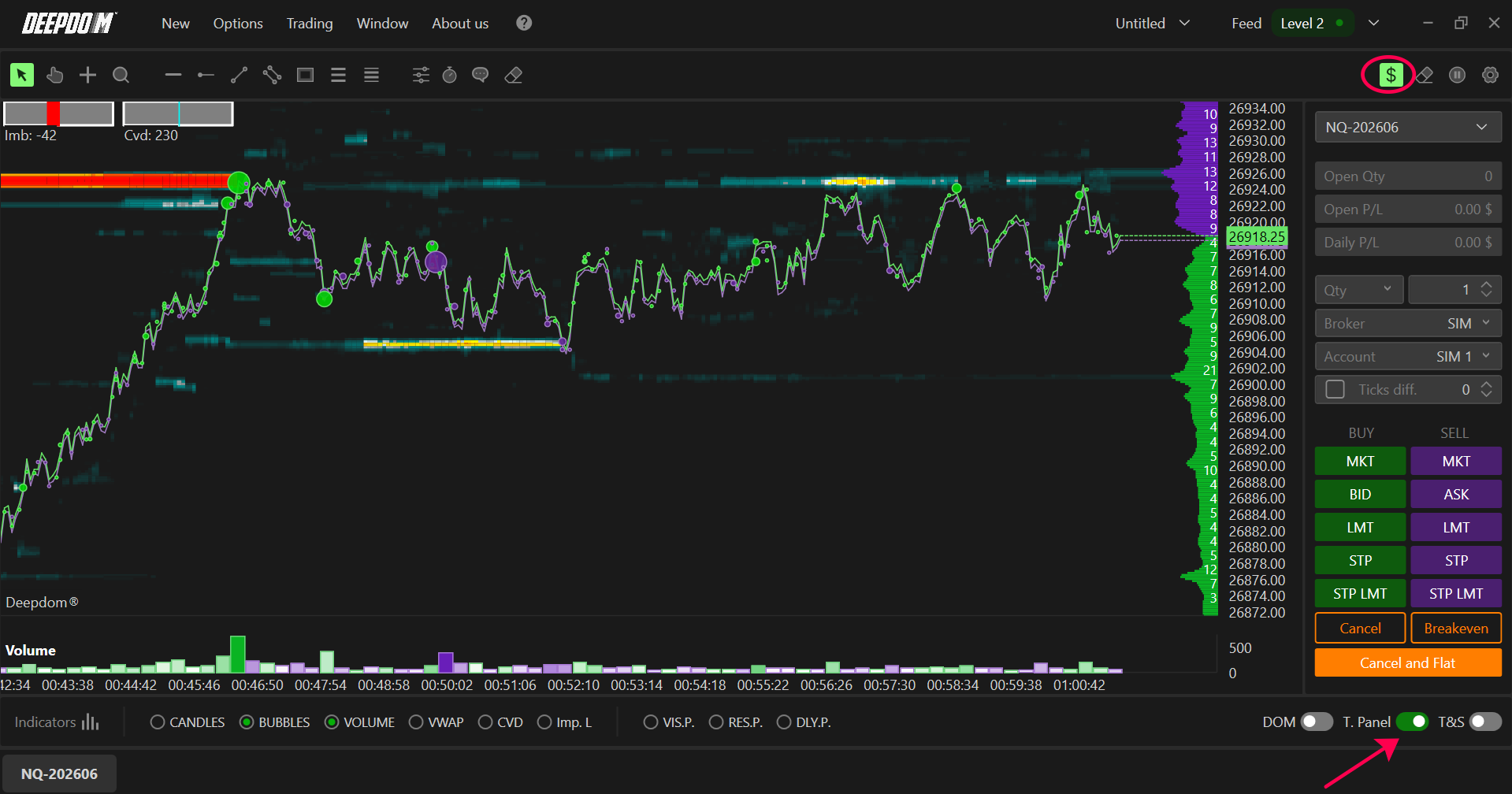Add a comment with speech bubble icon
The width and height of the screenshot is (1512, 794).
(x=480, y=75)
